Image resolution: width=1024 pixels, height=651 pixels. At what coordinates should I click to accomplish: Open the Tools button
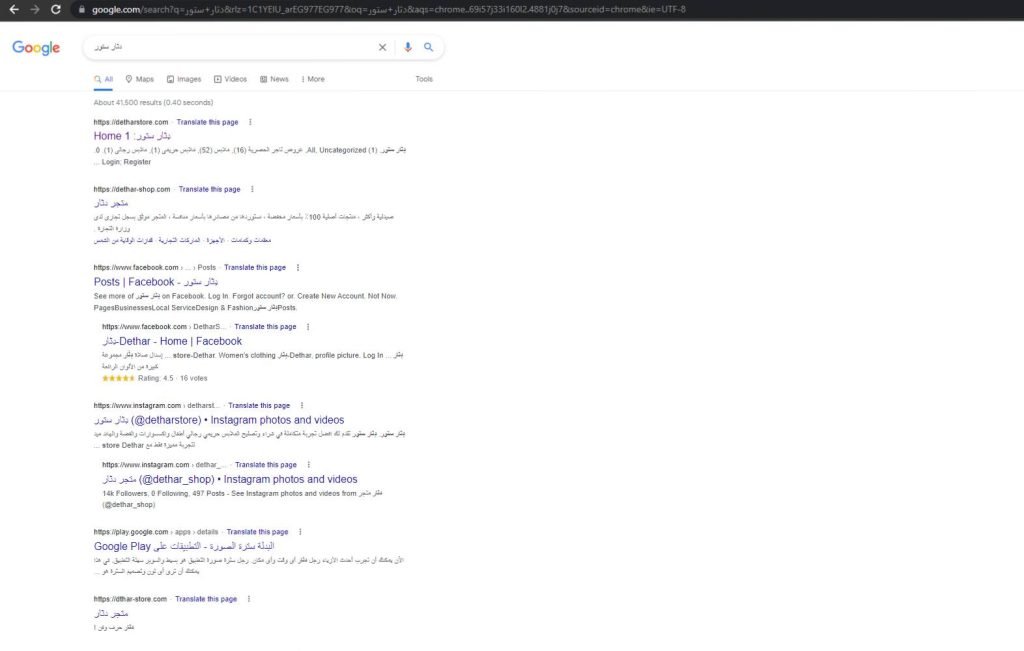click(x=424, y=79)
